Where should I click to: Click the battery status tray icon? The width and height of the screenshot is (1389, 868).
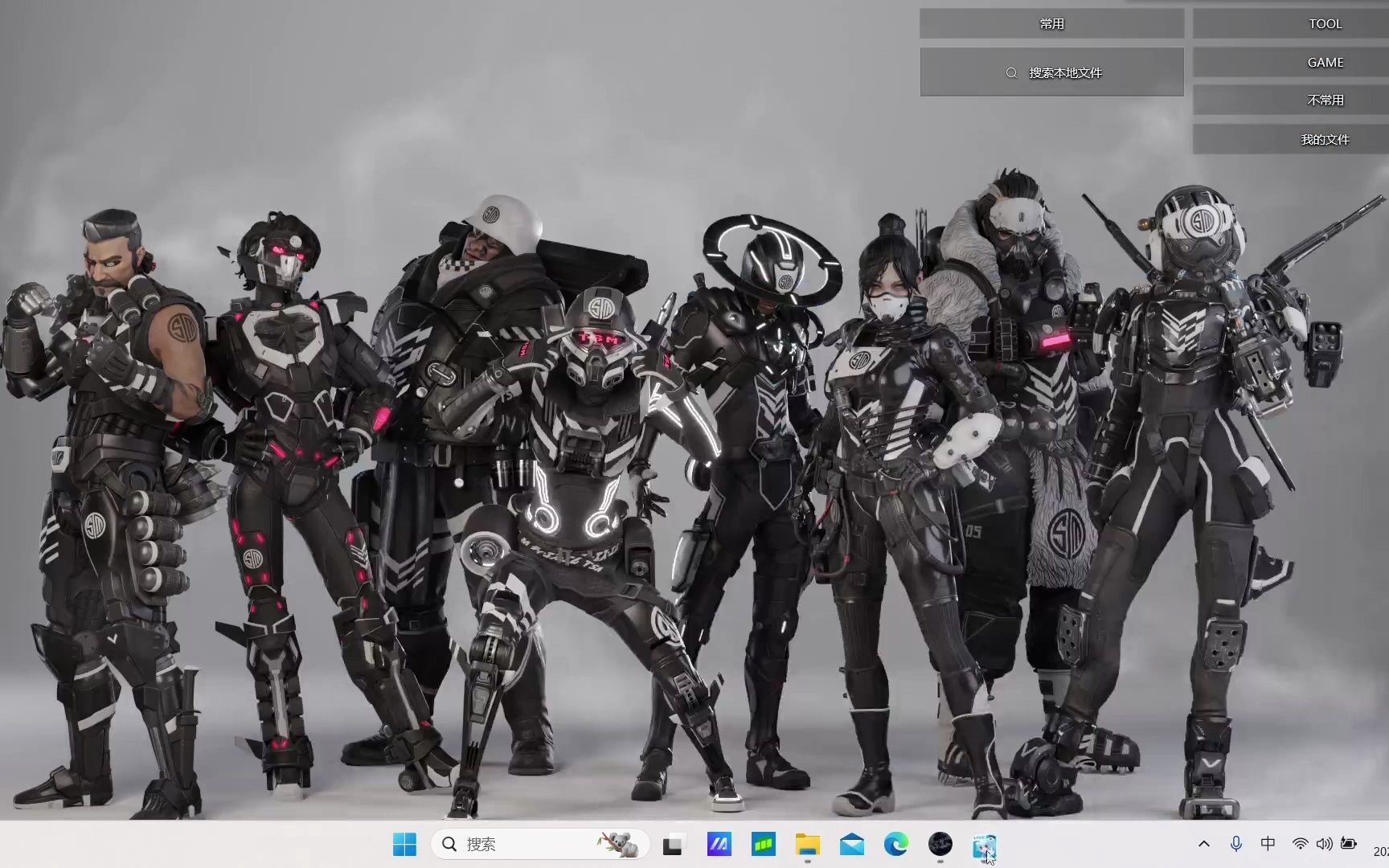[1349, 844]
